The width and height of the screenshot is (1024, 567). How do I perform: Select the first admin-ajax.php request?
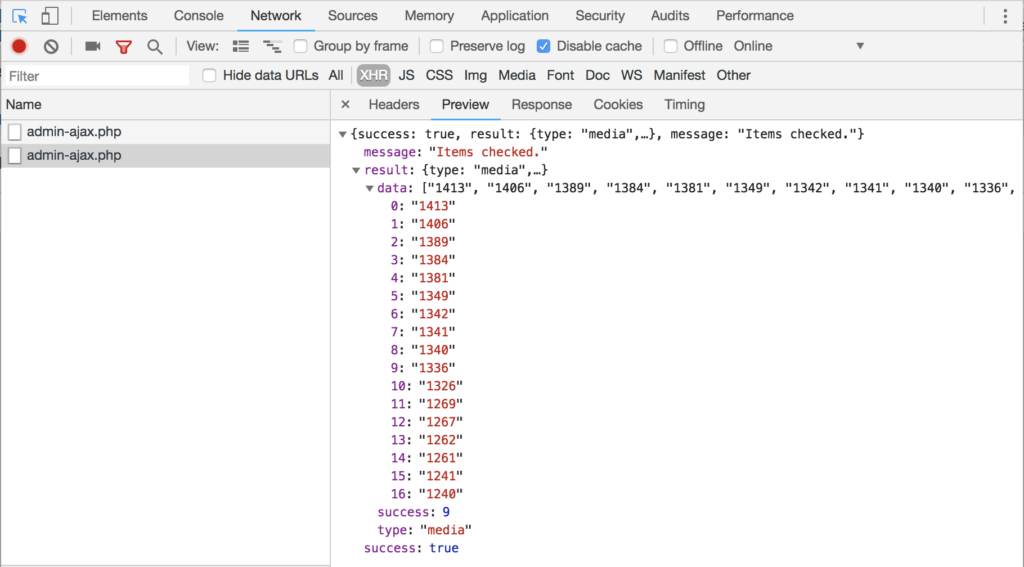[x=165, y=132]
